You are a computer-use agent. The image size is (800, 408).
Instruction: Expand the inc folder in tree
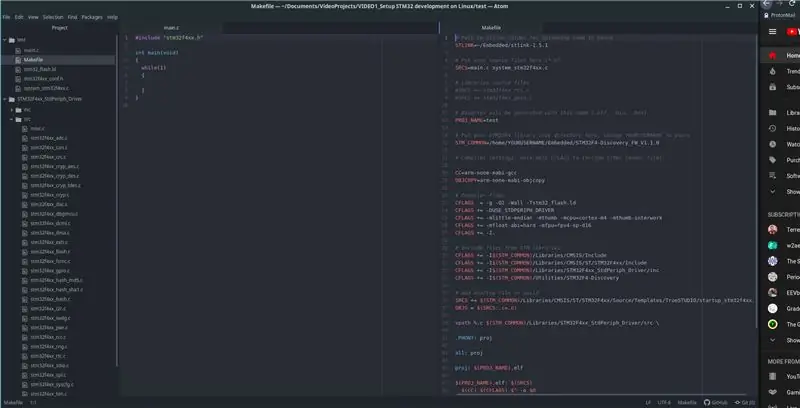tap(12, 110)
